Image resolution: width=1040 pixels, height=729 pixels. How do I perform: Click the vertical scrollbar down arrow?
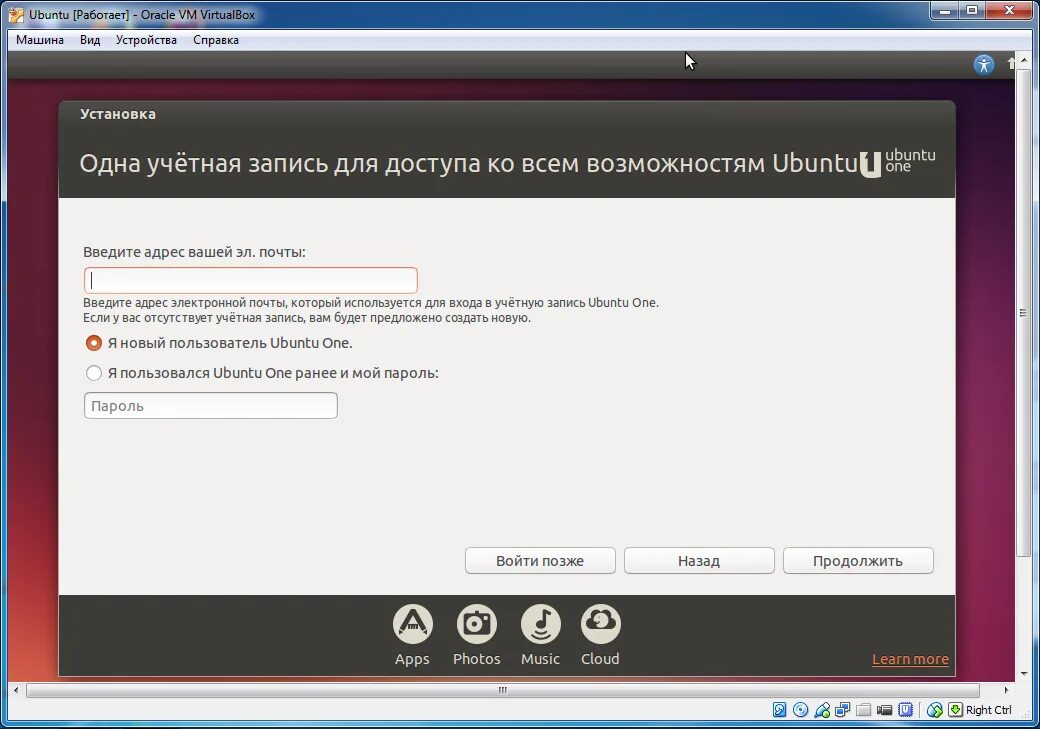pos(1024,674)
